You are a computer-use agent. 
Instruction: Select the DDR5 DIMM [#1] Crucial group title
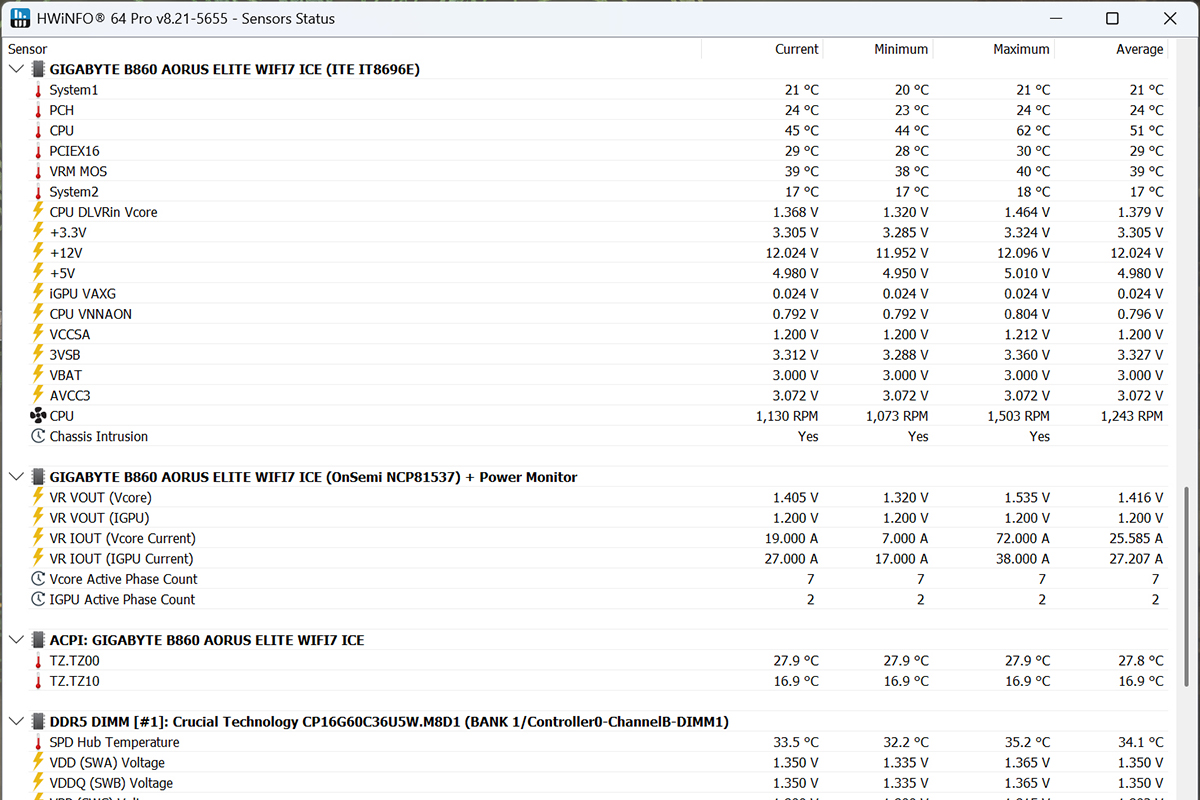coord(389,721)
